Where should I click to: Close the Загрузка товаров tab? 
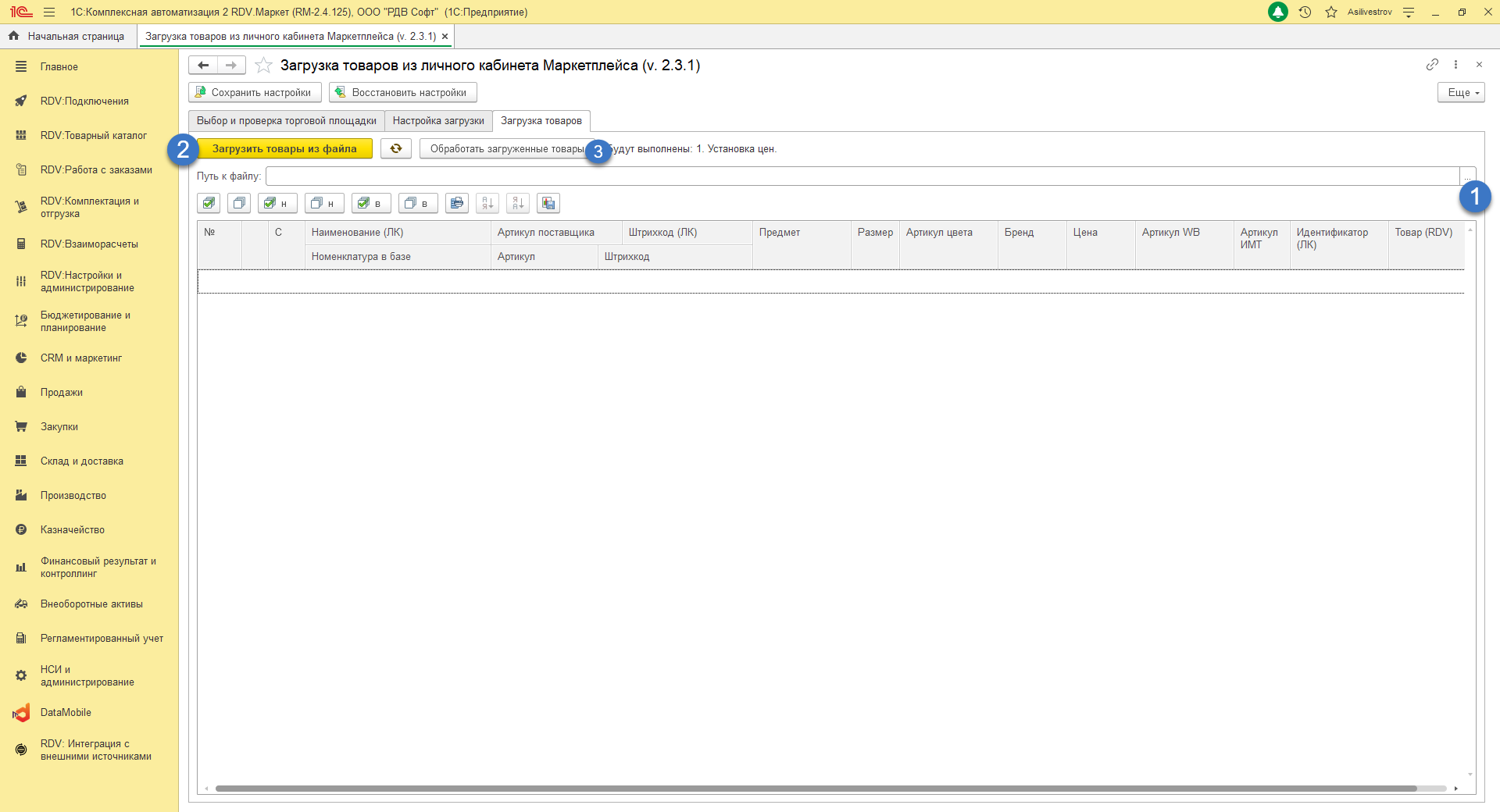(x=445, y=36)
